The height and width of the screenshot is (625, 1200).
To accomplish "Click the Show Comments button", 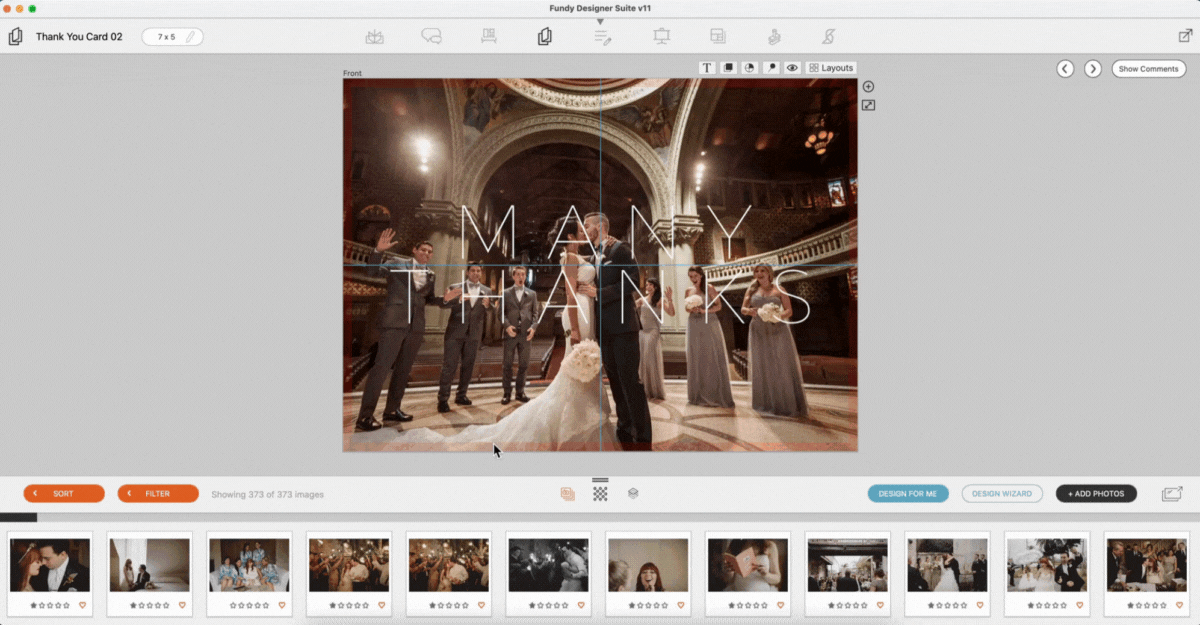I will coord(1149,69).
